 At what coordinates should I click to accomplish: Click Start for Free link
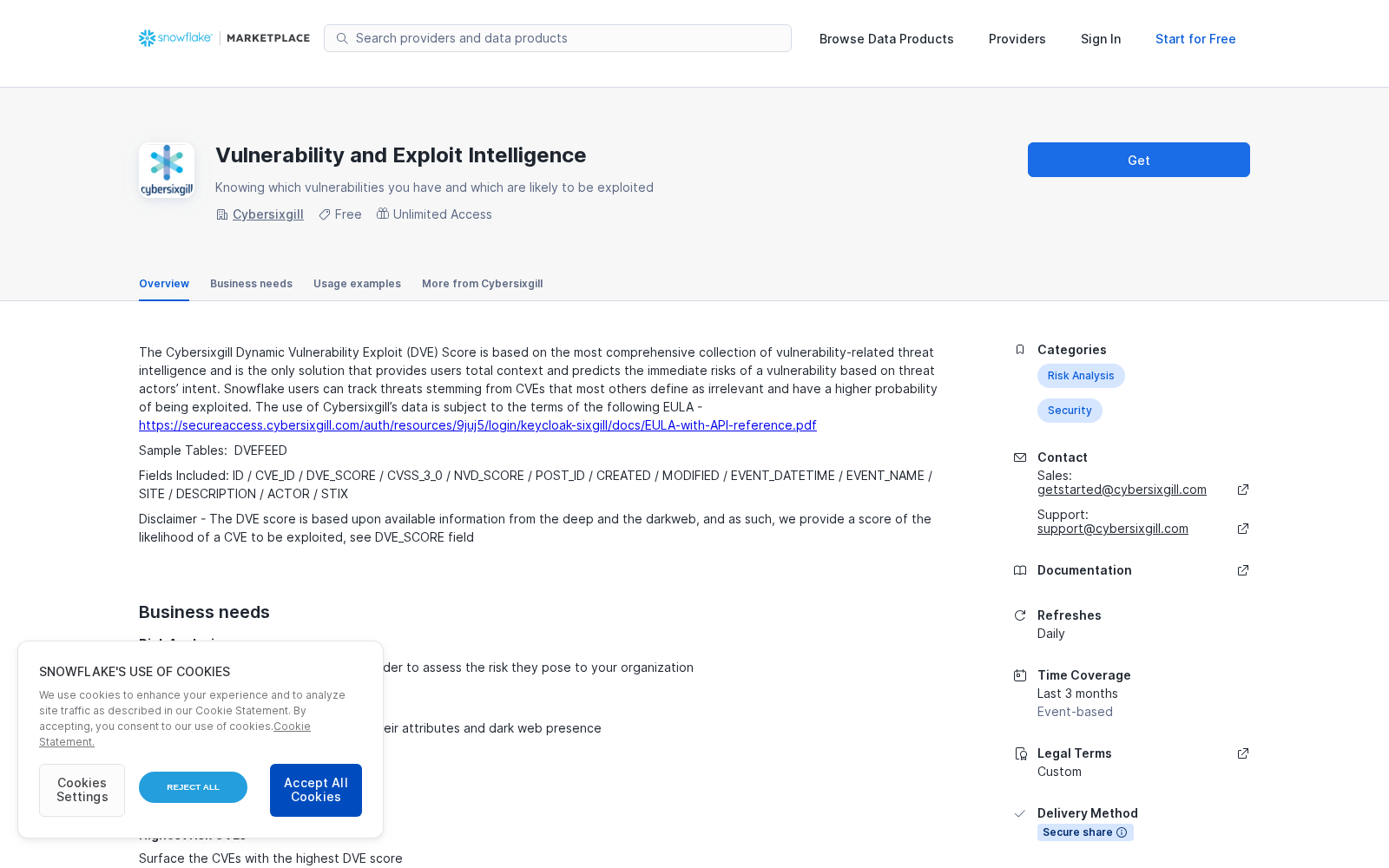(x=1195, y=39)
